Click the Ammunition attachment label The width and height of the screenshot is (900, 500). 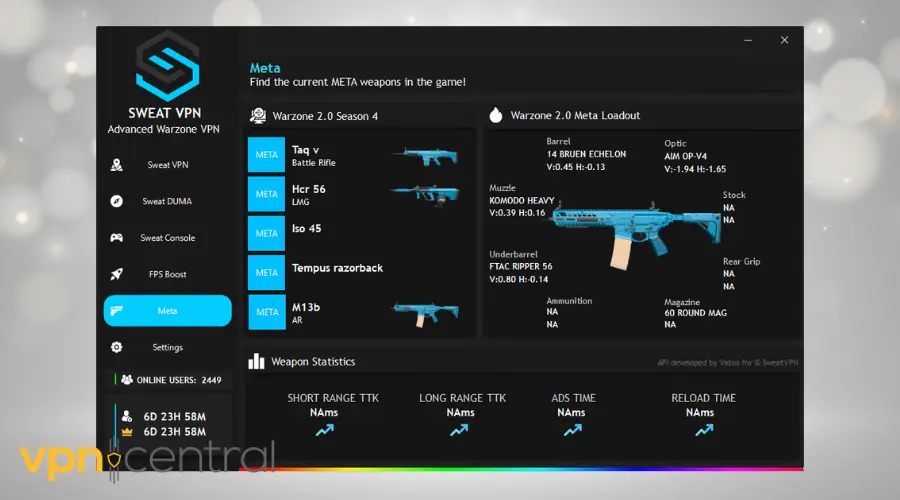click(569, 301)
